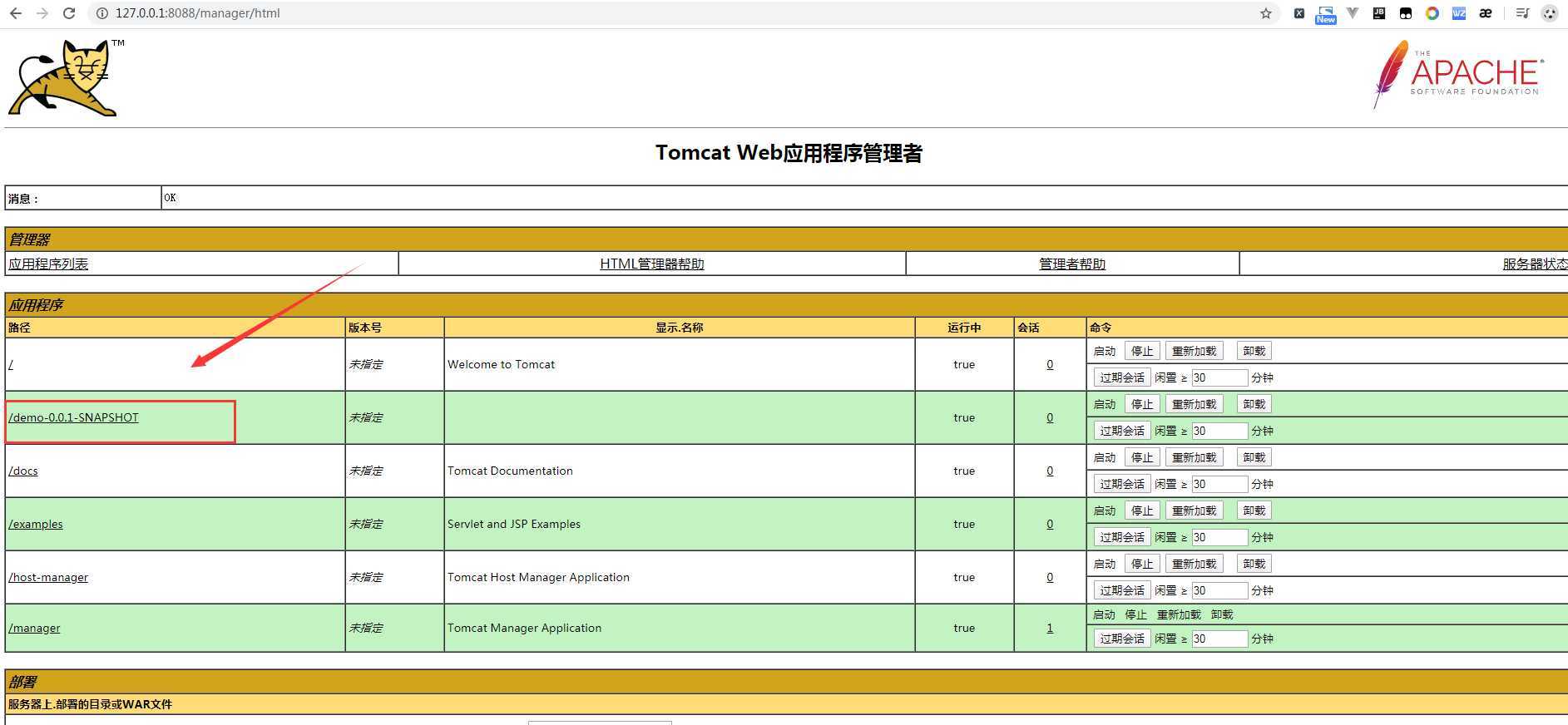
Task: Click the browser forward arrow
Action: [x=42, y=13]
